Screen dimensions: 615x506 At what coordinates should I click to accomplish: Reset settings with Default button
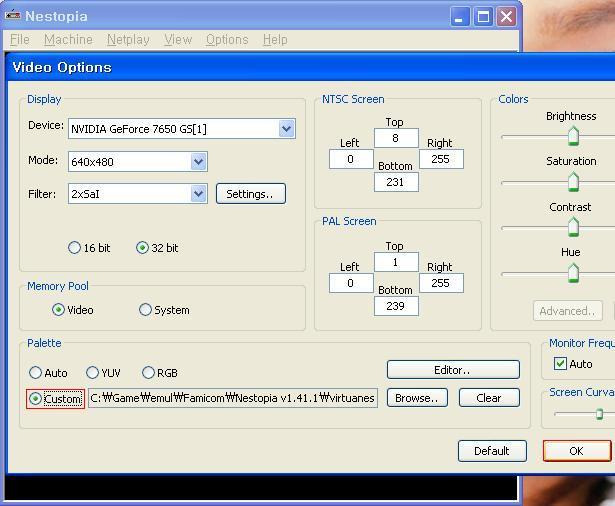pyautogui.click(x=492, y=451)
